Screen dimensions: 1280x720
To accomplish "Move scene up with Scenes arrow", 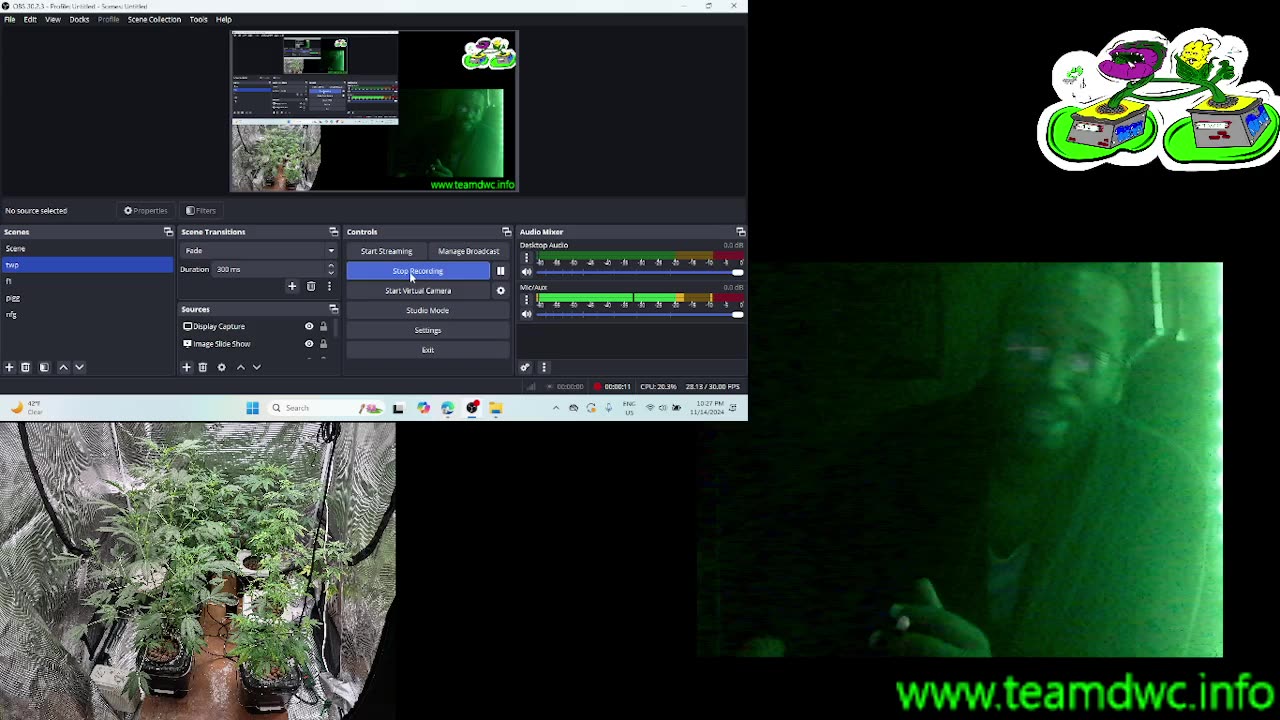I will [63, 367].
